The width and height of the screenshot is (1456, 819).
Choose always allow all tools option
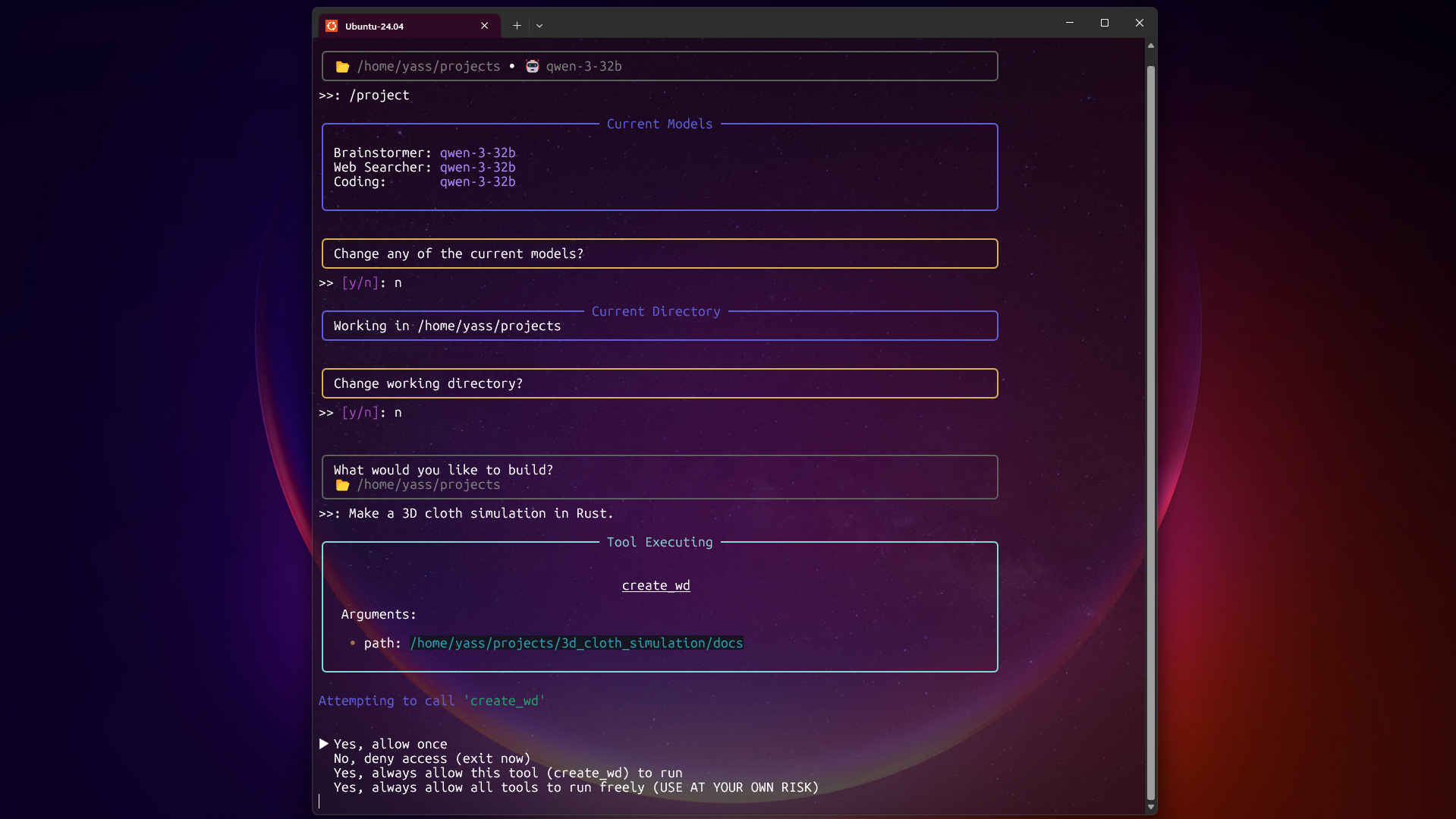(576, 787)
